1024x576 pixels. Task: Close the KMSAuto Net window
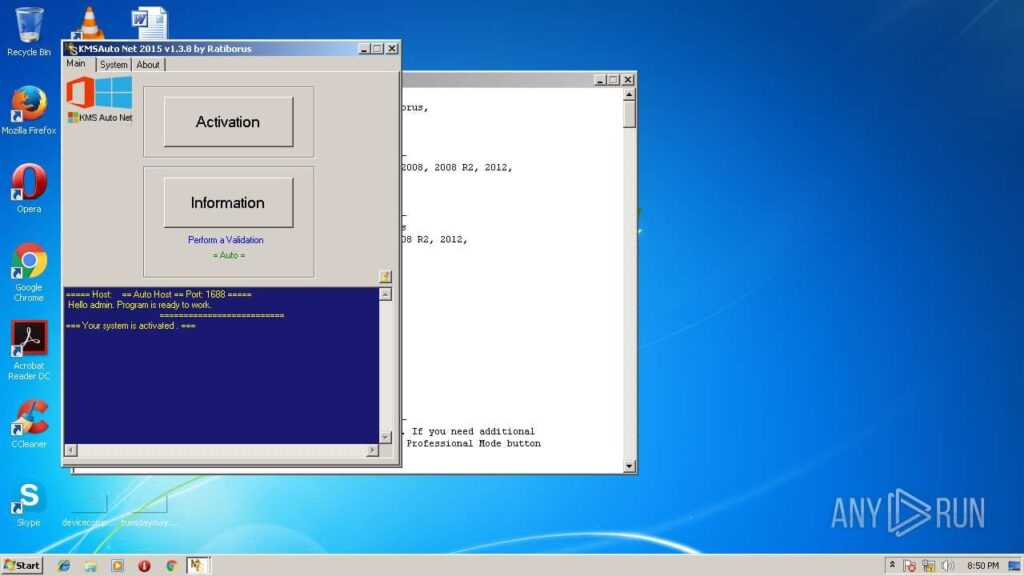coord(392,48)
